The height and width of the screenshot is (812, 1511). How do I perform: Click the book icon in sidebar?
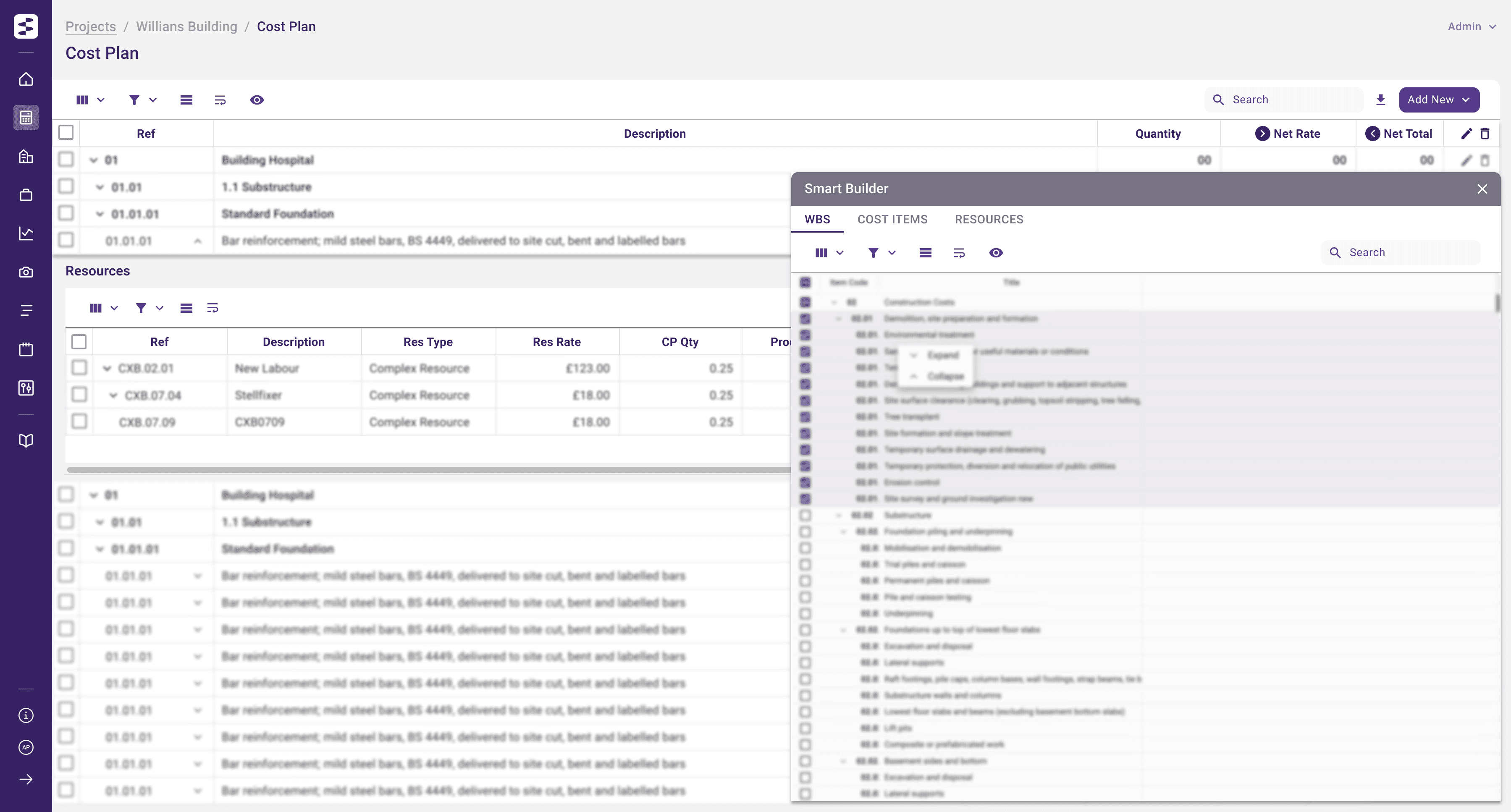(x=26, y=440)
